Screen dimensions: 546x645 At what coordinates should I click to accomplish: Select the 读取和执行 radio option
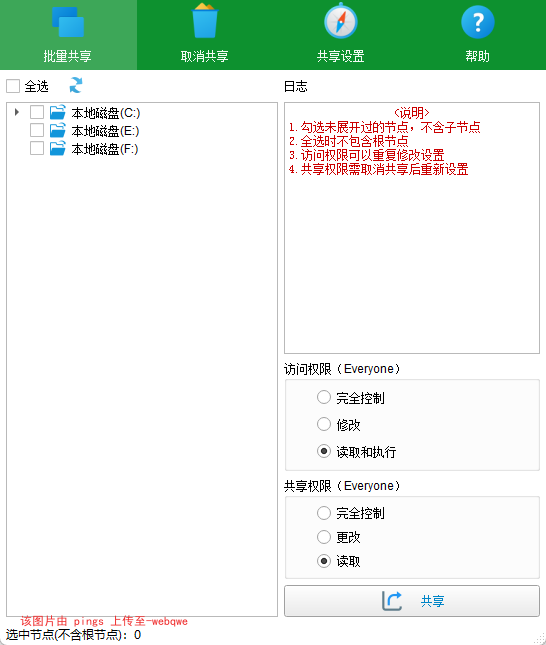tap(324, 451)
